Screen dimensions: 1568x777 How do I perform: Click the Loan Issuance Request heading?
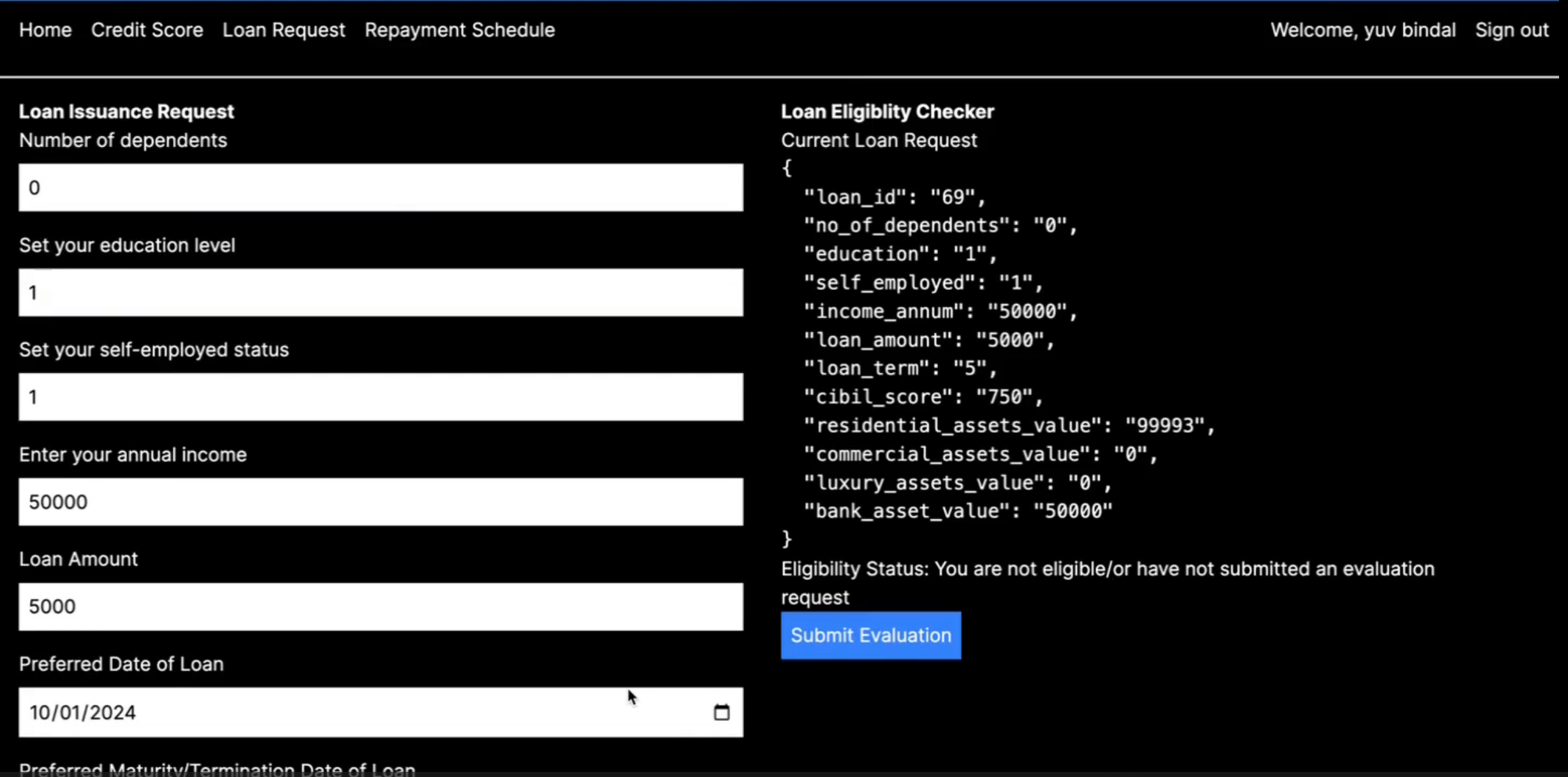(x=126, y=112)
